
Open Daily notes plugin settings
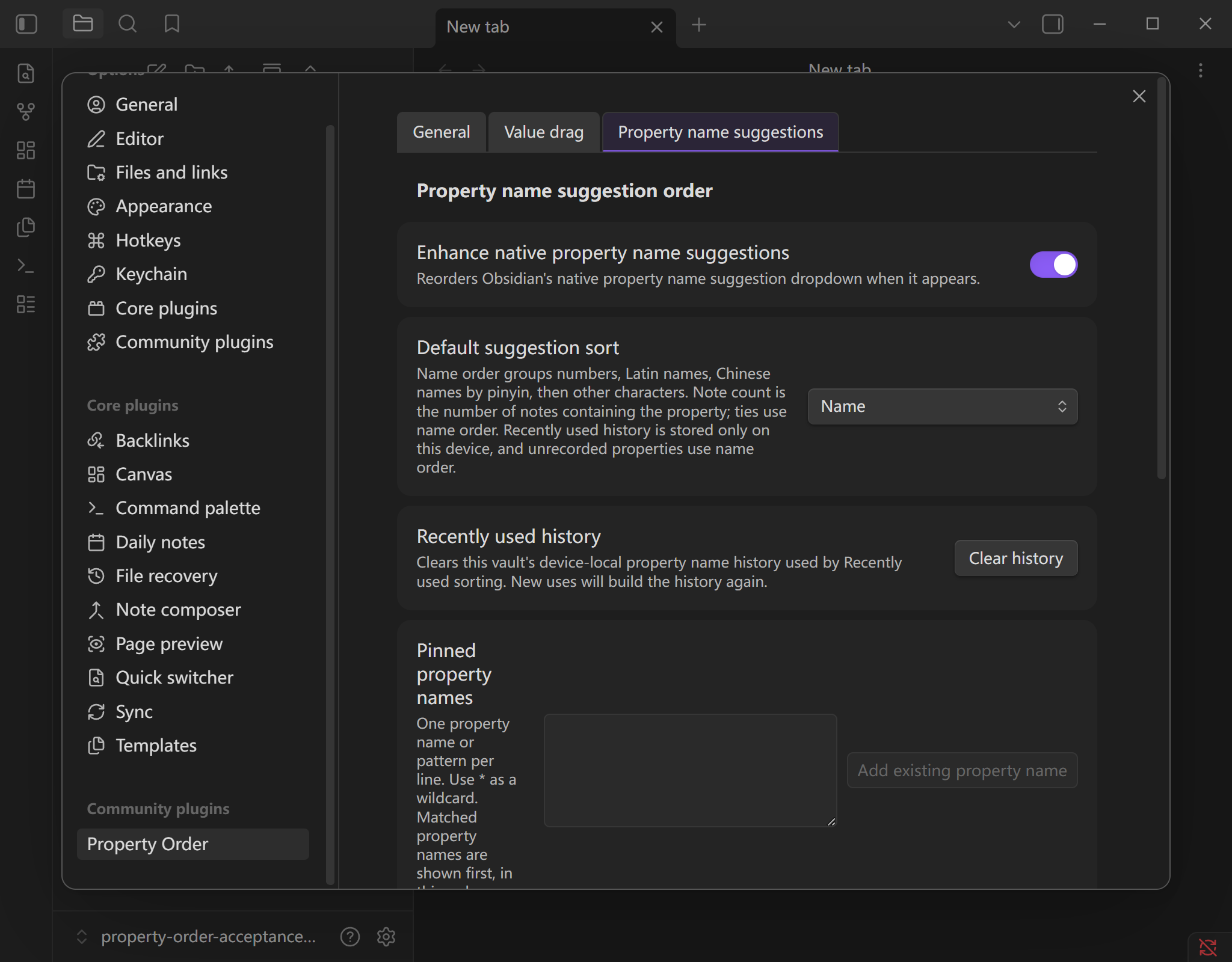click(193, 542)
